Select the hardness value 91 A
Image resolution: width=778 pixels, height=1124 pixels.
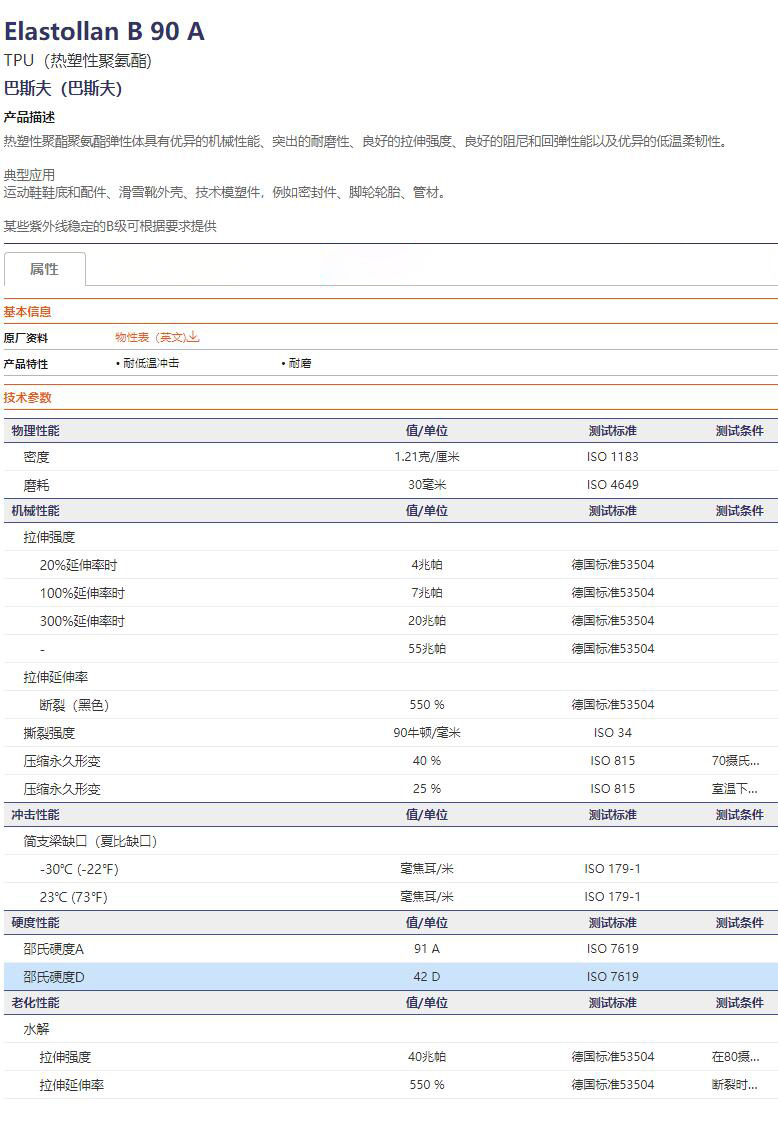pyautogui.click(x=427, y=948)
